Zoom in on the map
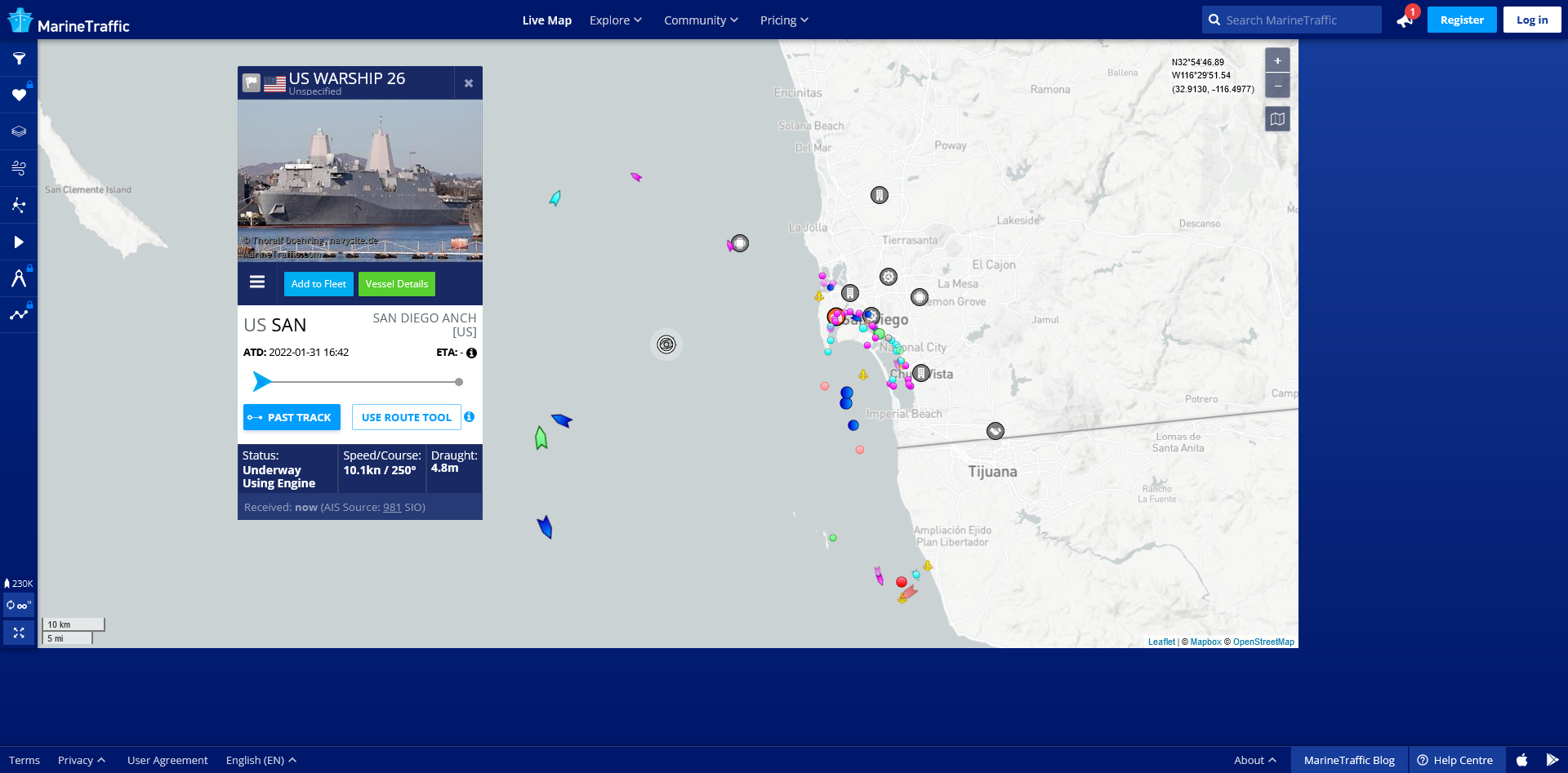The width and height of the screenshot is (1568, 773). coord(1278,60)
